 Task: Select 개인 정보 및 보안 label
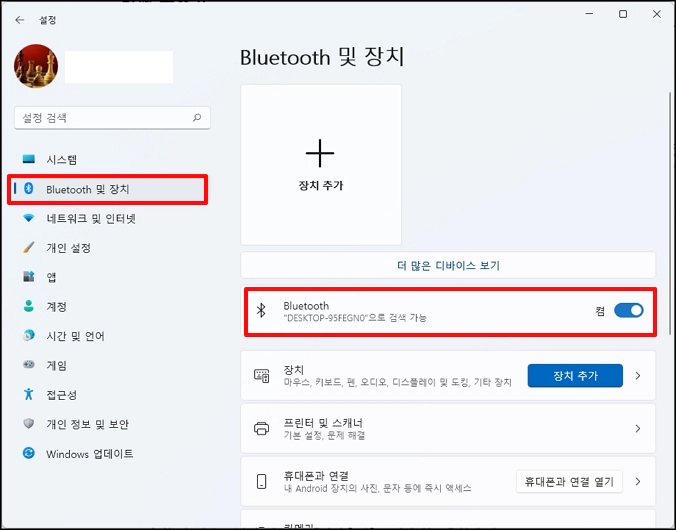pos(88,424)
